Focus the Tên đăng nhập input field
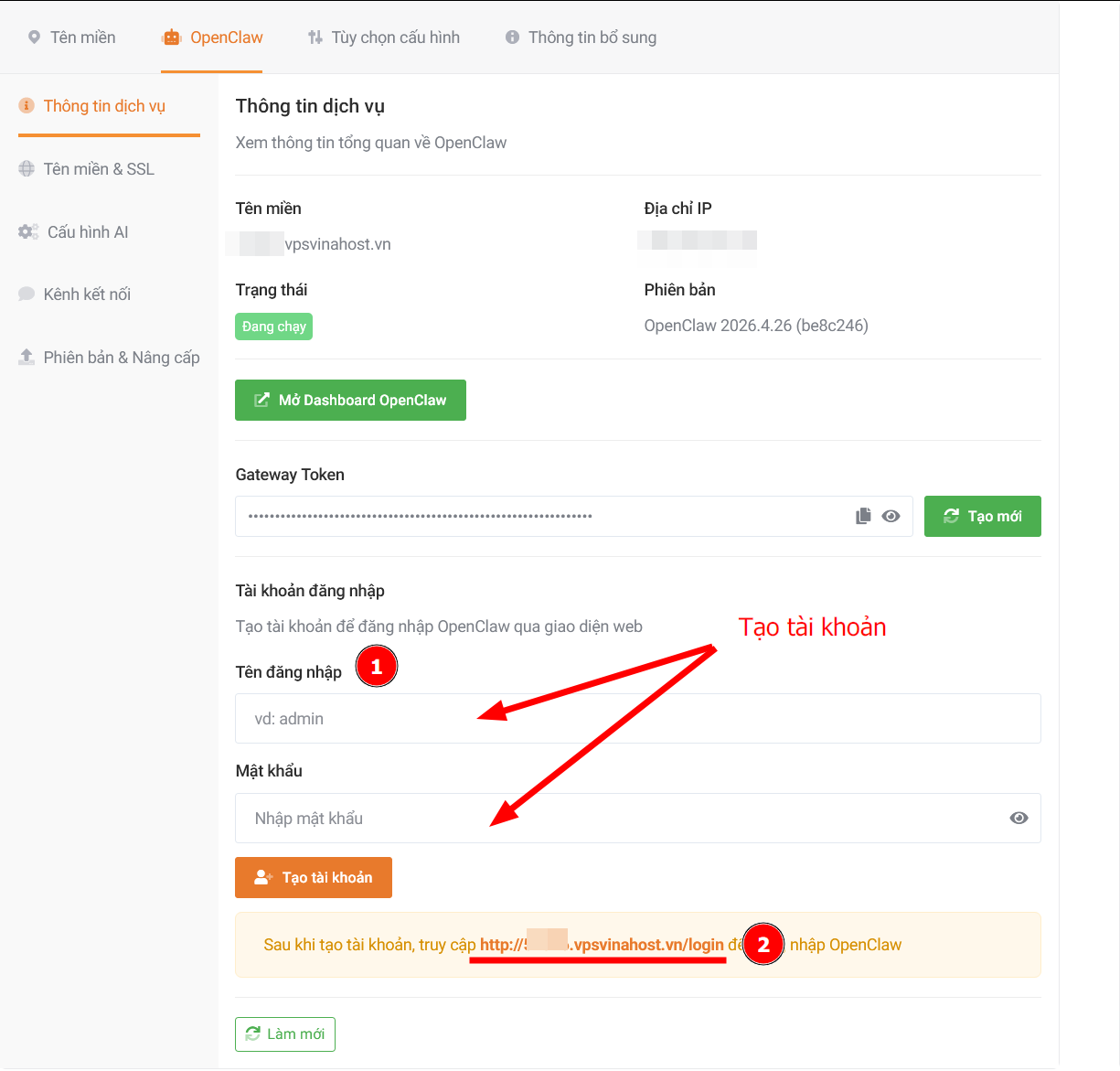1120x1071 pixels. pos(638,719)
